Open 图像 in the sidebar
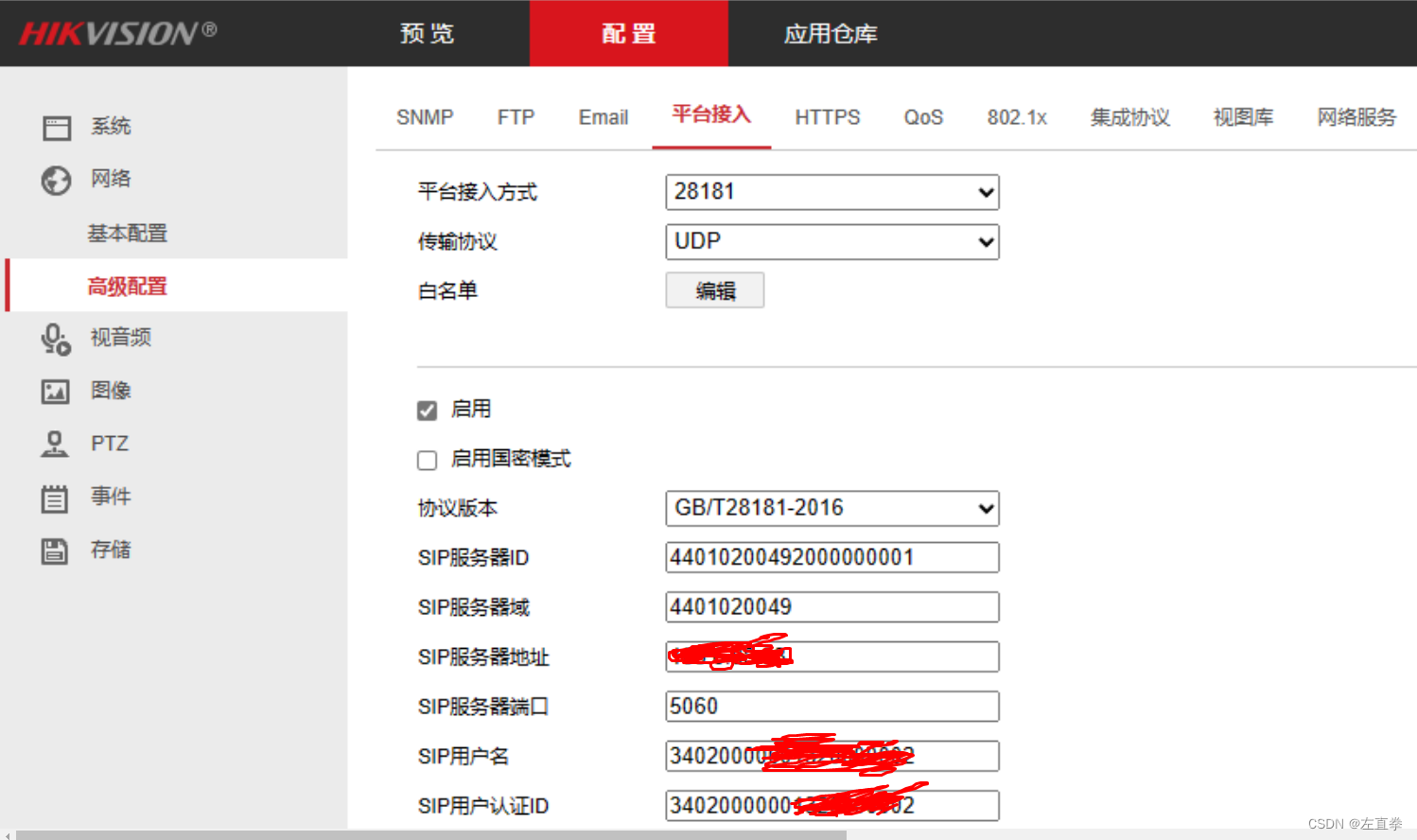Screen dimensions: 1417x840 pos(111,391)
